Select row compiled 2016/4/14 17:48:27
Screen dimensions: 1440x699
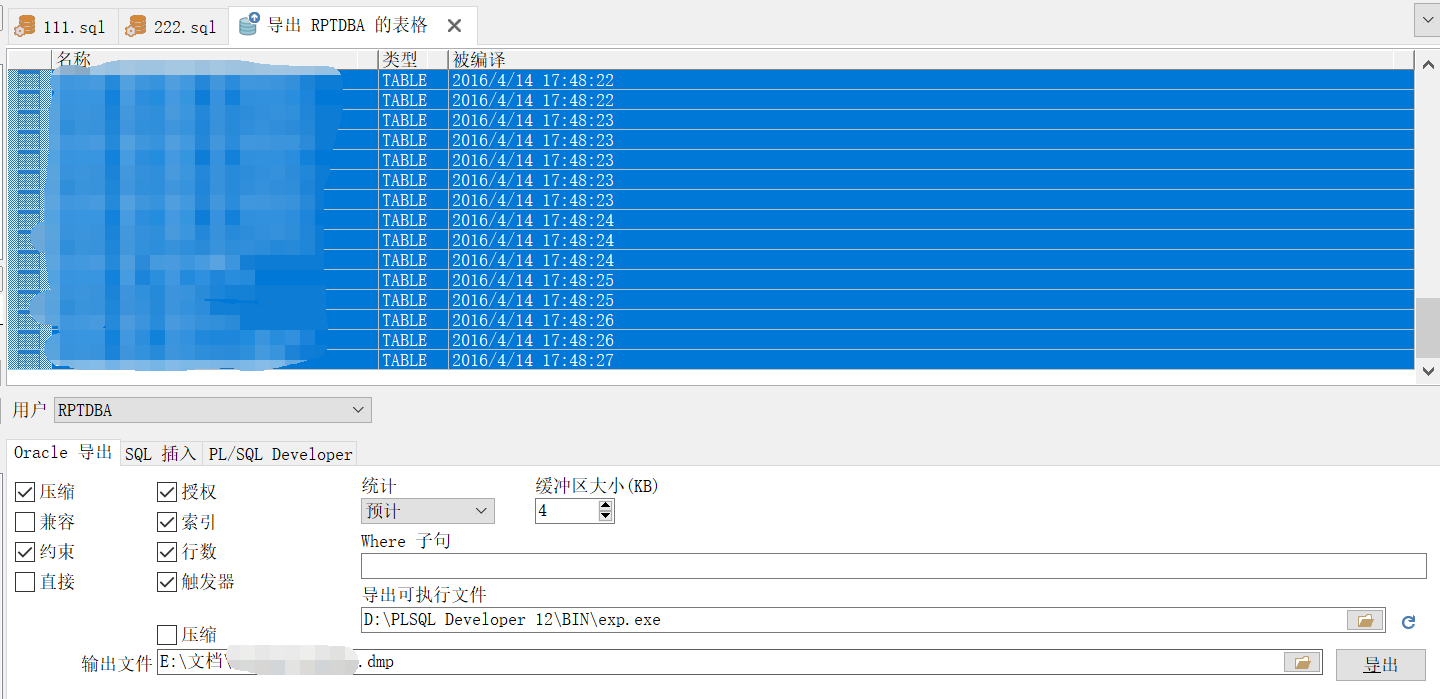tap(710, 360)
